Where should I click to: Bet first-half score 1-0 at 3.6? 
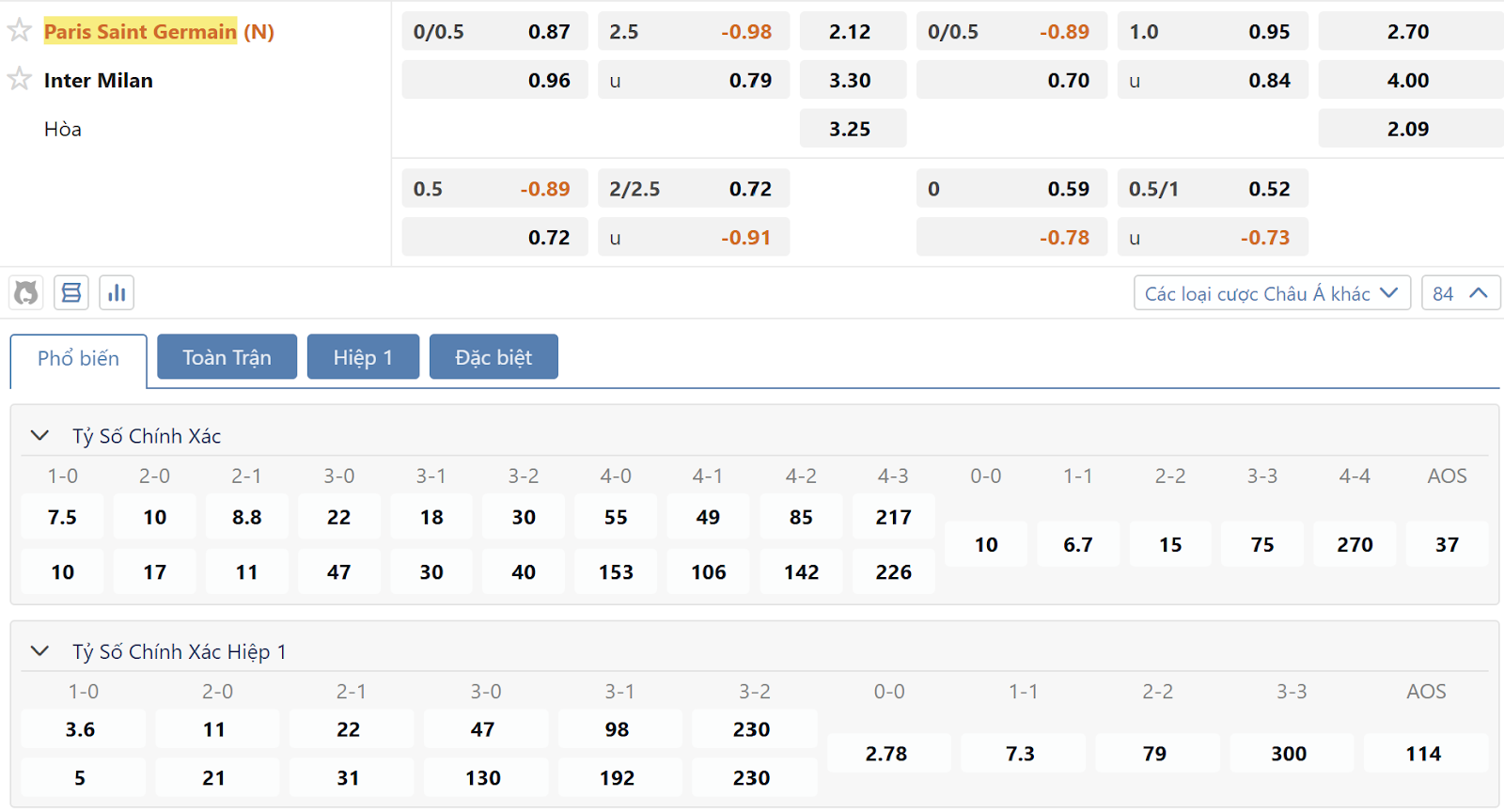click(x=83, y=729)
